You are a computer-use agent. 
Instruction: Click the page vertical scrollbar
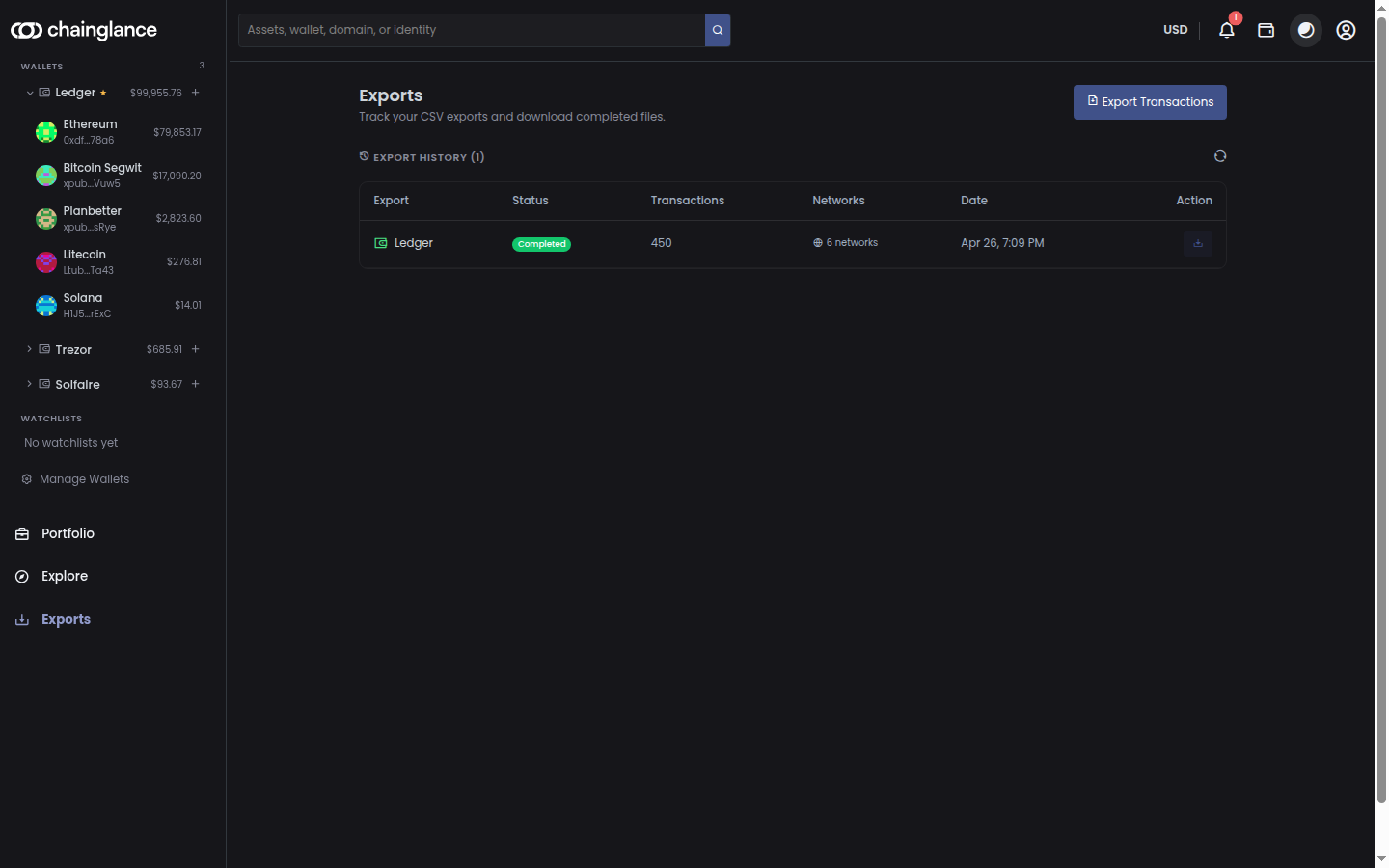1381,410
